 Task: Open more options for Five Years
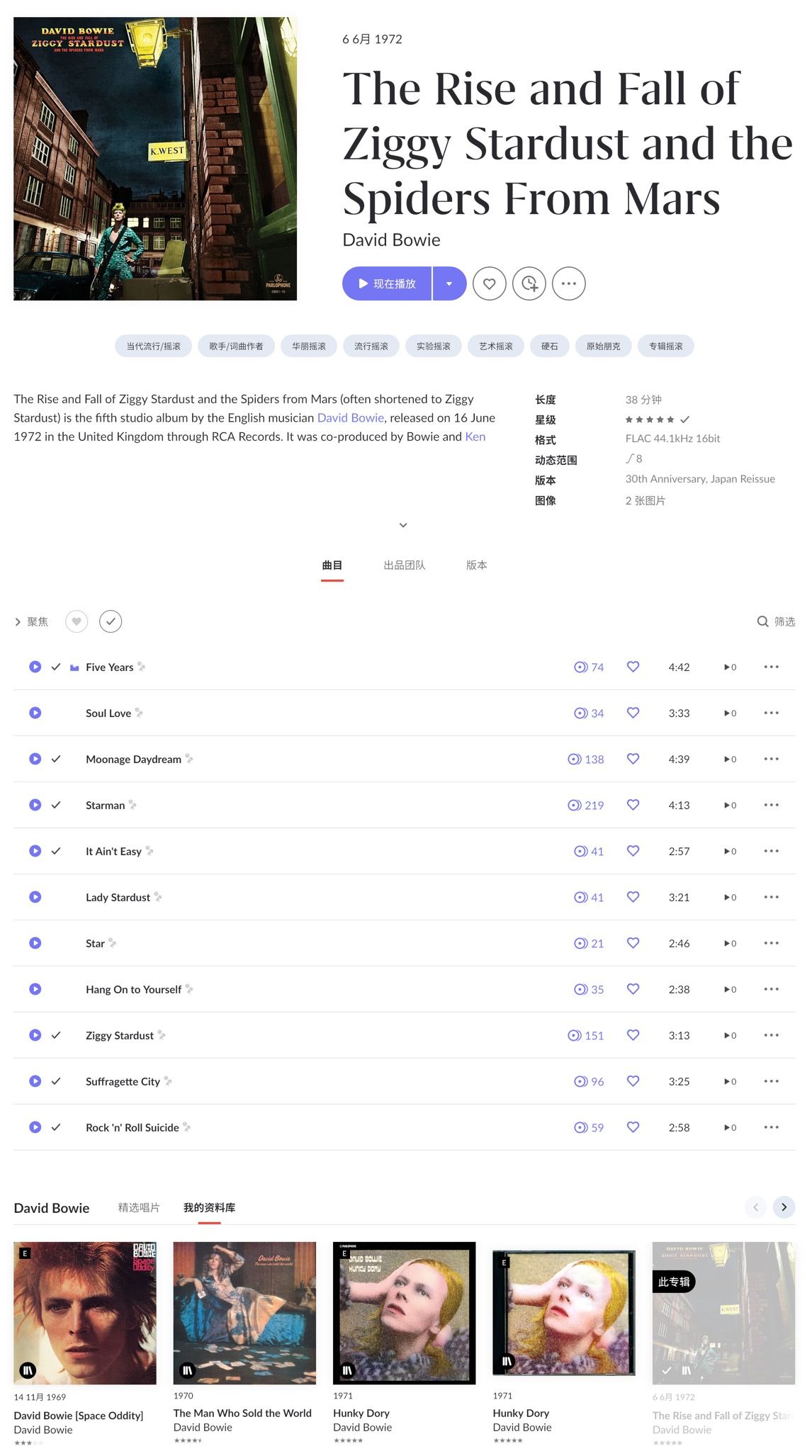click(x=772, y=667)
